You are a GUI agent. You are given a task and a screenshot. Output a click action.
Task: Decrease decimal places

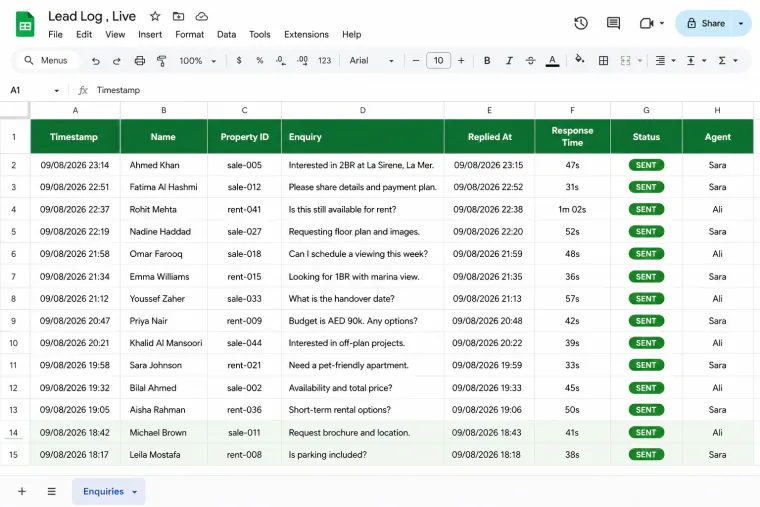[281, 61]
